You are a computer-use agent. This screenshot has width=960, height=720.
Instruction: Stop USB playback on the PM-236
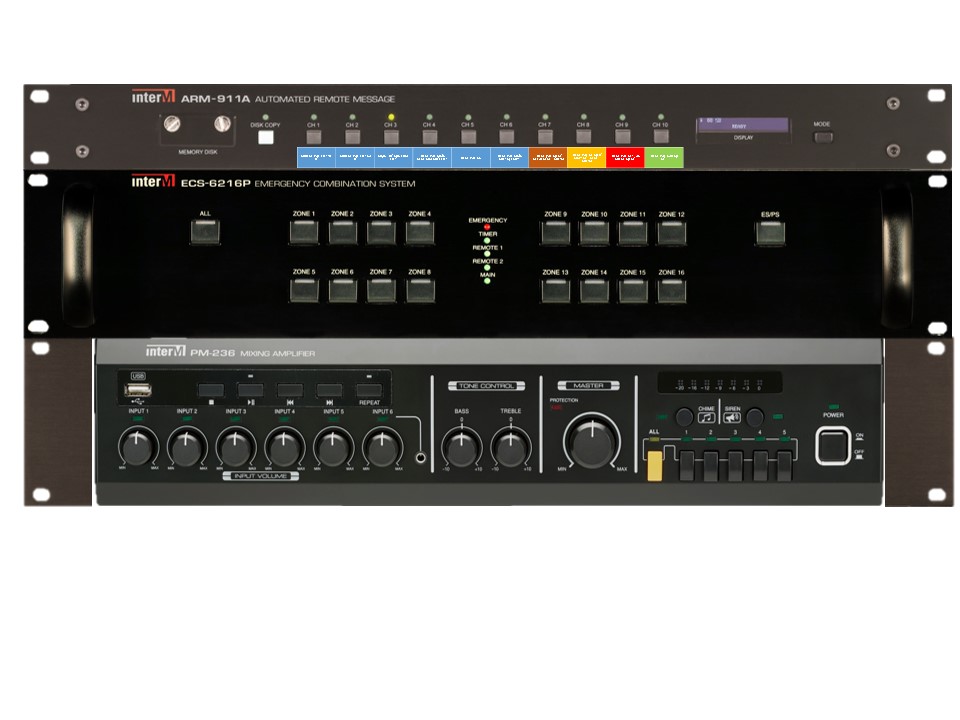tap(211, 390)
